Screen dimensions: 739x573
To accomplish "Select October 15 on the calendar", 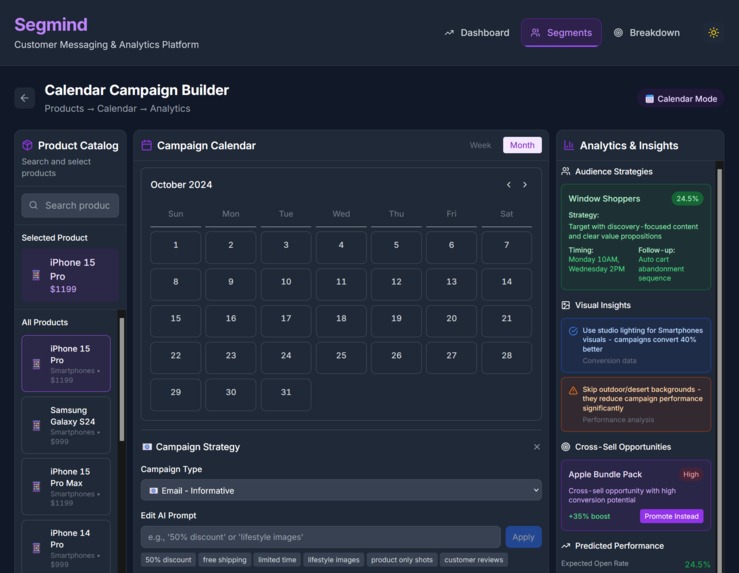I will point(176,321).
